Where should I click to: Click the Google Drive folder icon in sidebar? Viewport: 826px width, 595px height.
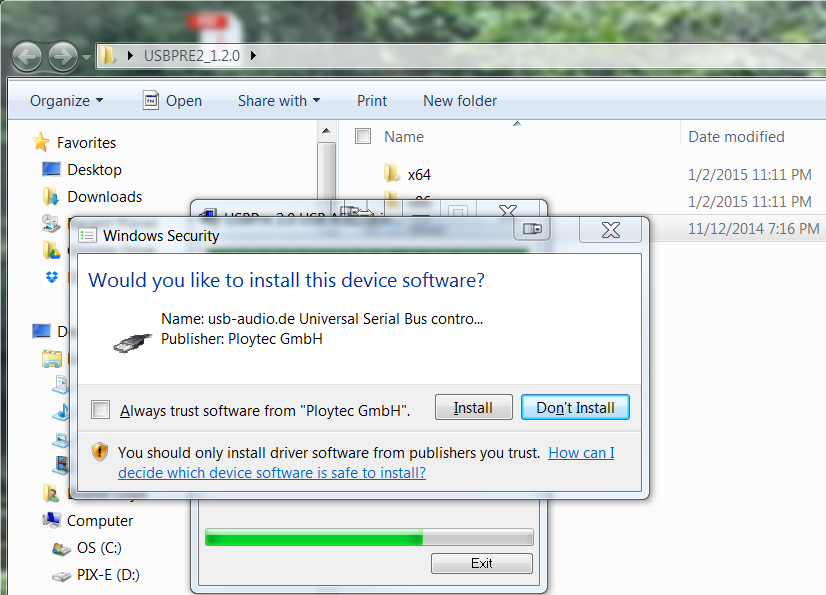pyautogui.click(x=51, y=250)
